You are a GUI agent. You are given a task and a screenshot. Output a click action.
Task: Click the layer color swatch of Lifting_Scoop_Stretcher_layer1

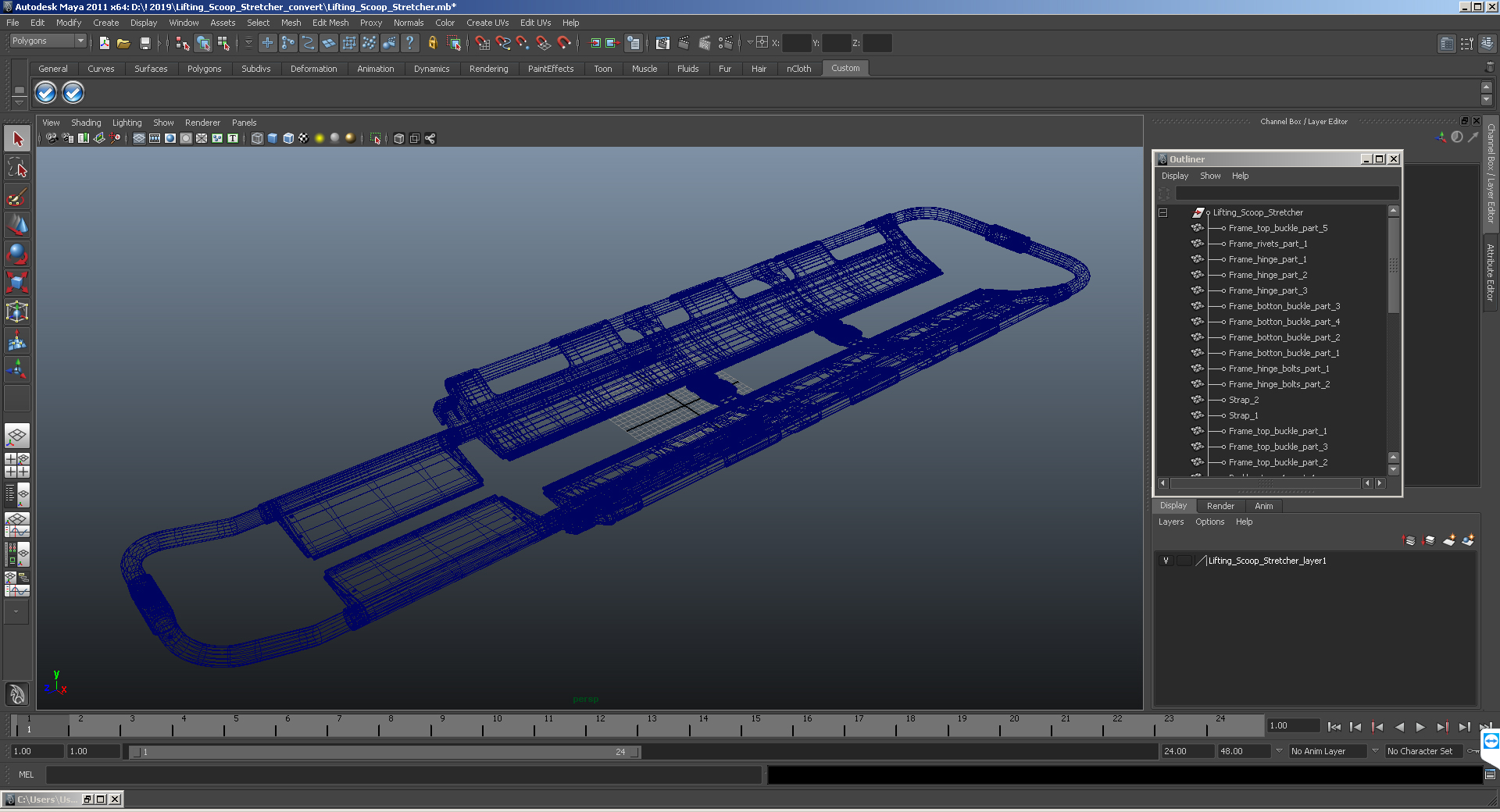[1201, 561]
